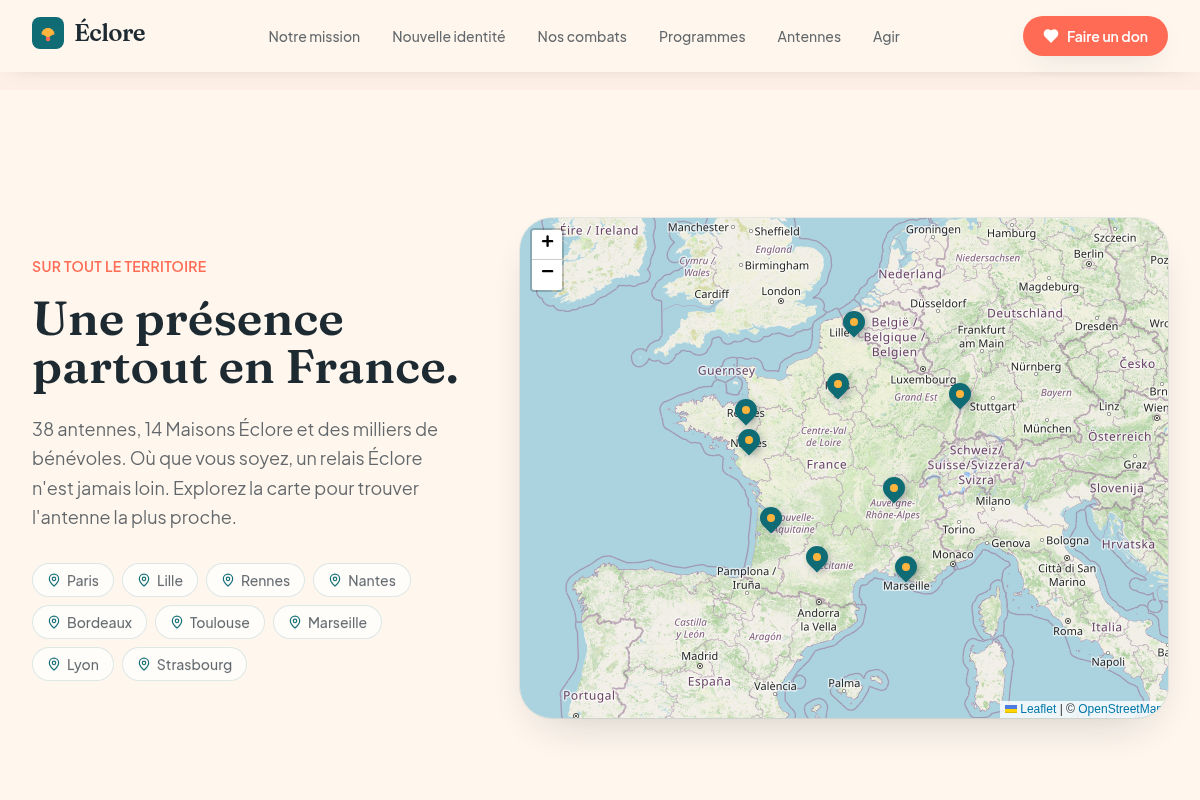This screenshot has height=800, width=1200.
Task: Click the Lille map marker
Action: pyautogui.click(x=854, y=324)
